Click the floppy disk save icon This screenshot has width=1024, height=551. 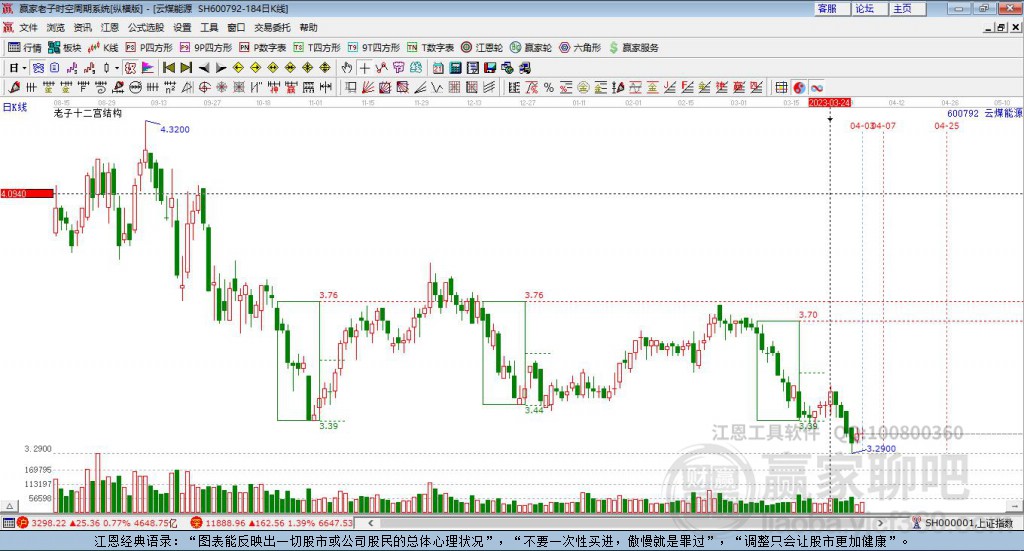pos(490,68)
